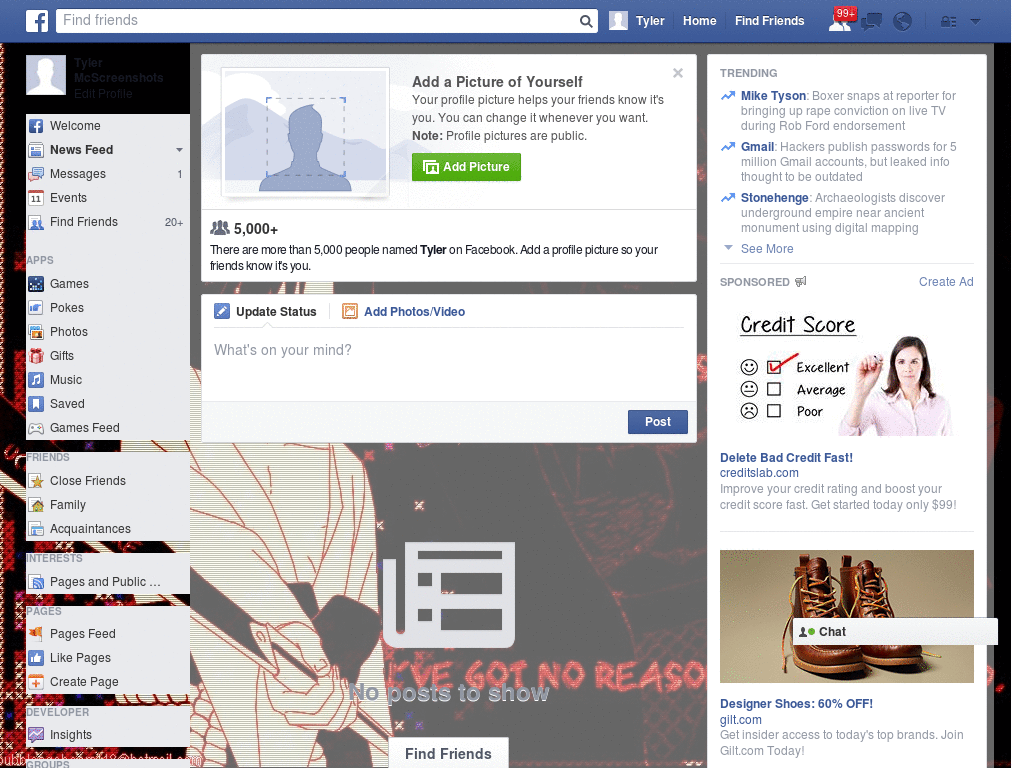This screenshot has width=1024, height=768.
Task: Click the profile picture placeholder image
Action: click(x=306, y=133)
